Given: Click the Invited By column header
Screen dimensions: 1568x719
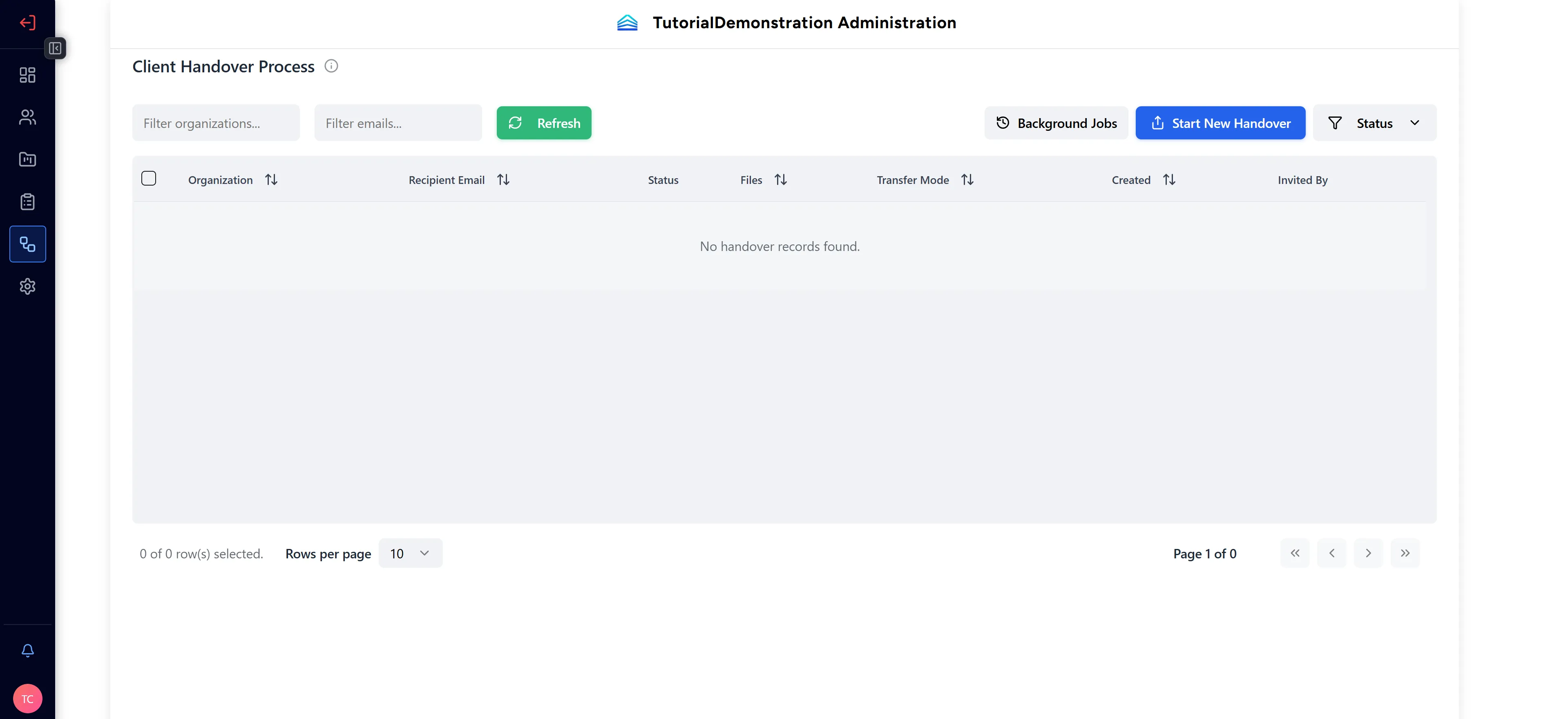Looking at the screenshot, I should [1302, 179].
